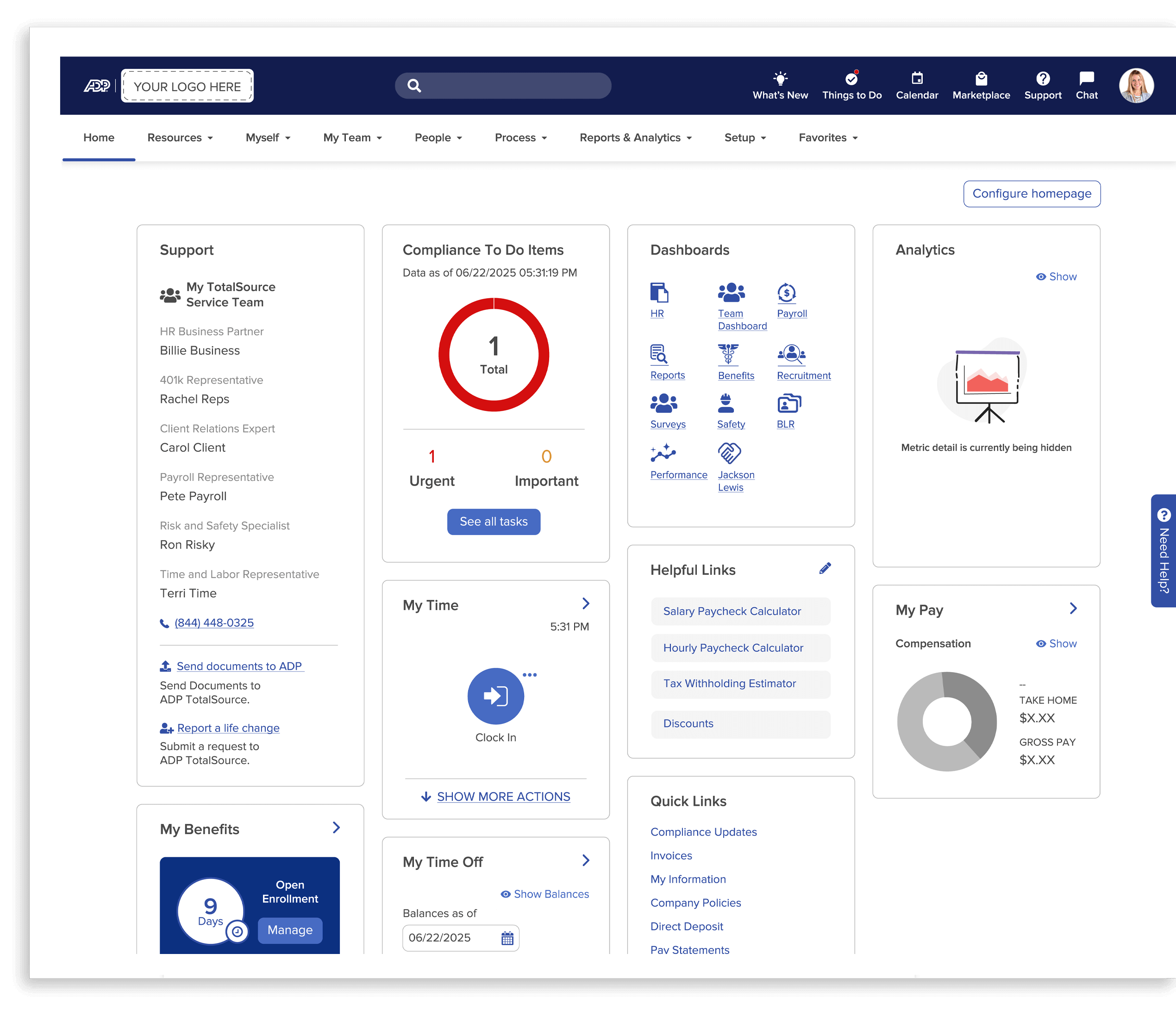1176x1010 pixels.
Task: Show time off balances
Action: tap(544, 894)
